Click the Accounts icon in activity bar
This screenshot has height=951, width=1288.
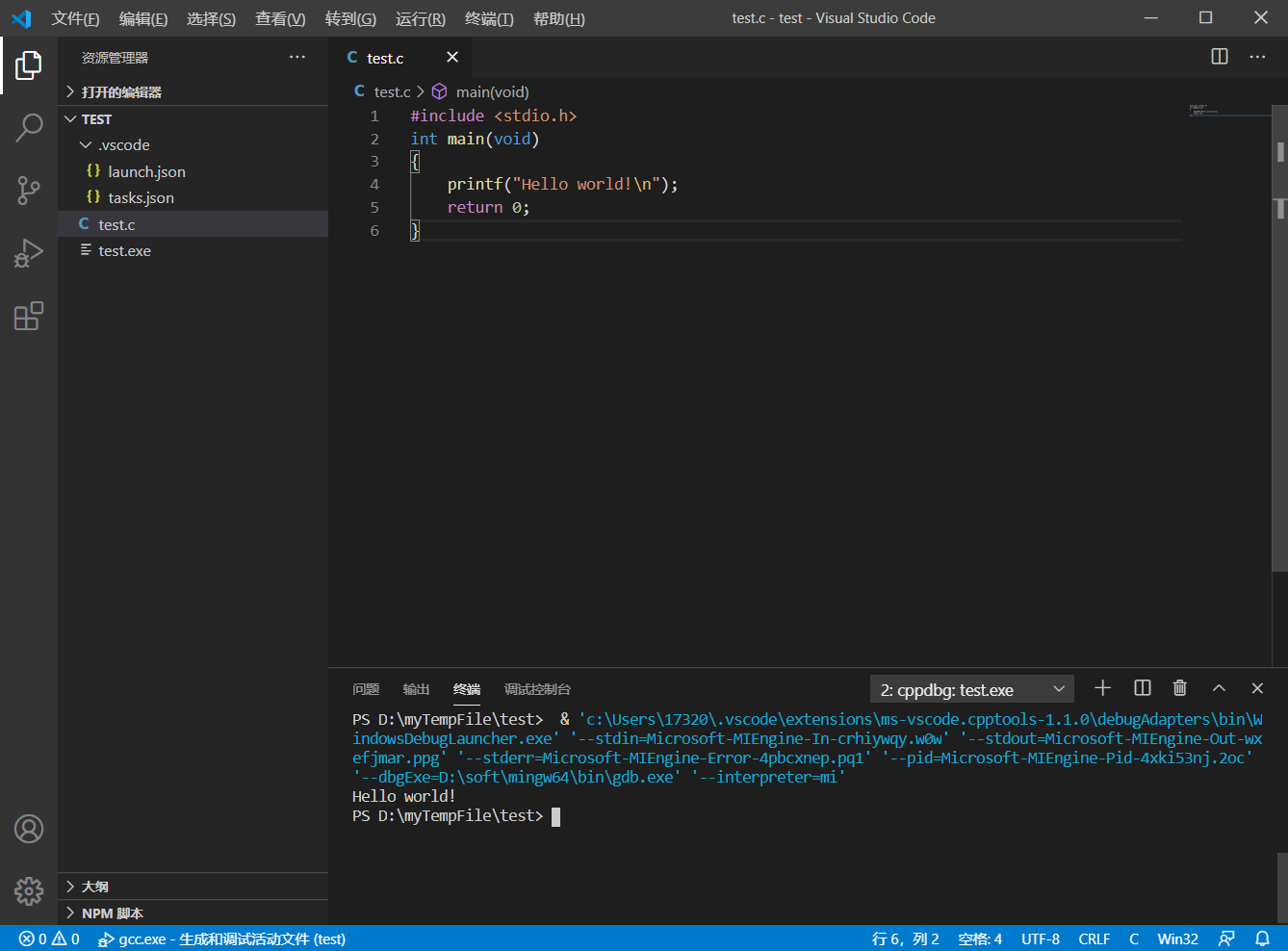(x=29, y=829)
